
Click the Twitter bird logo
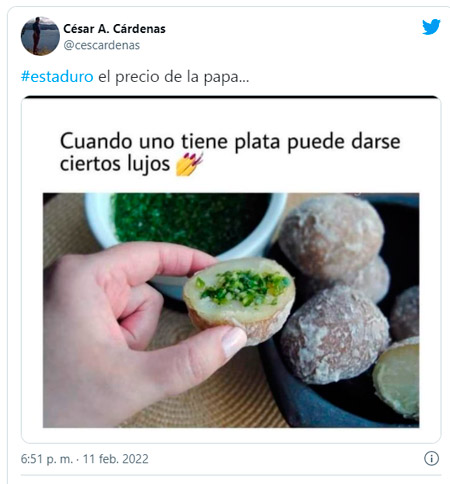coord(431,27)
